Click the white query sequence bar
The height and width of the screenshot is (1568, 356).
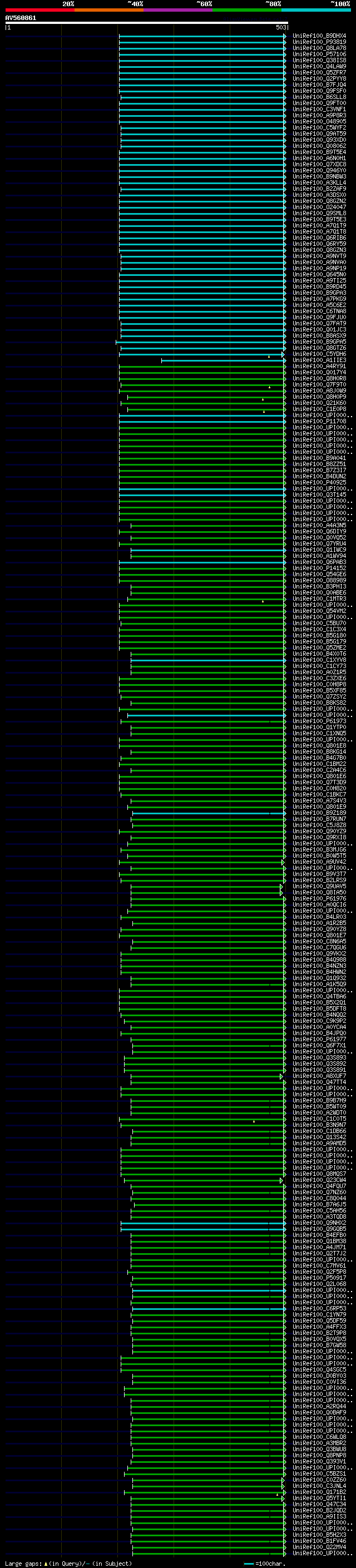click(147, 22)
